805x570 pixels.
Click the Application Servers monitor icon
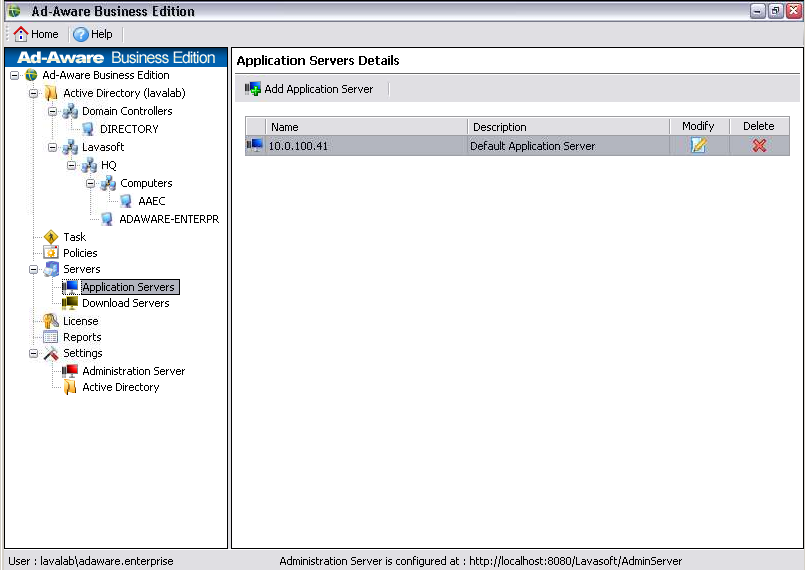pos(70,287)
